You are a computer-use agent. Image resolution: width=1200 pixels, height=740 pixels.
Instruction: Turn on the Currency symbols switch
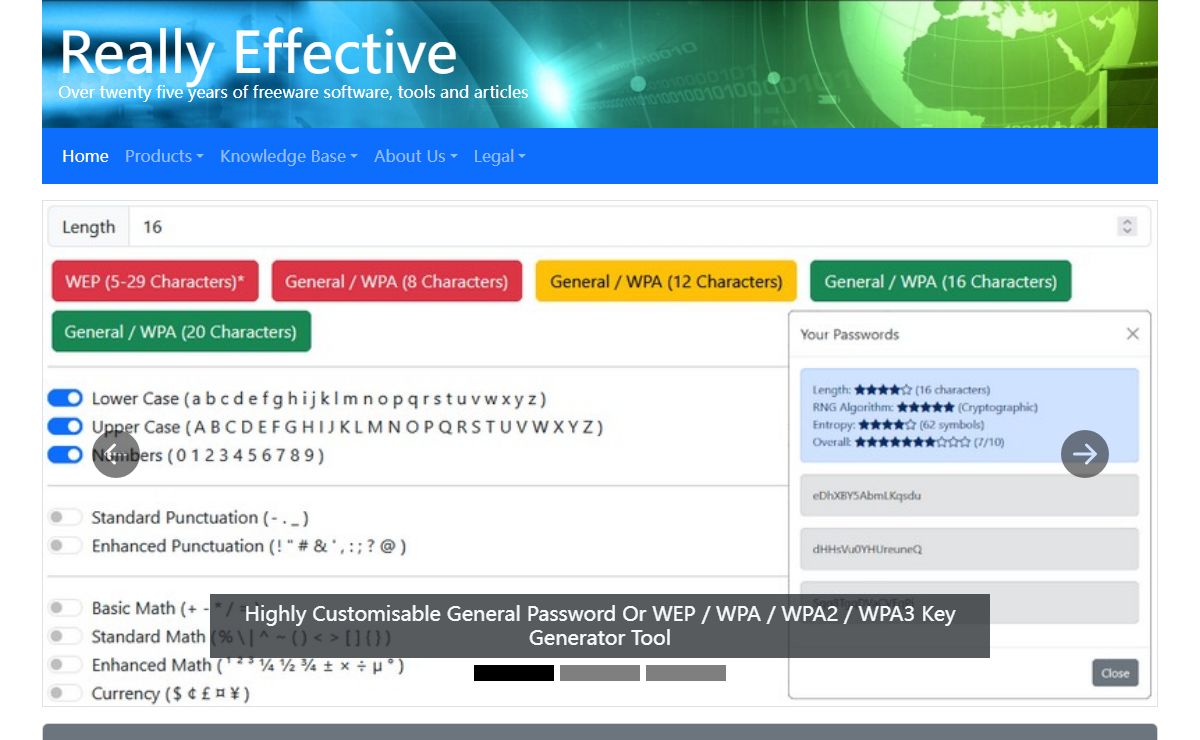click(65, 693)
